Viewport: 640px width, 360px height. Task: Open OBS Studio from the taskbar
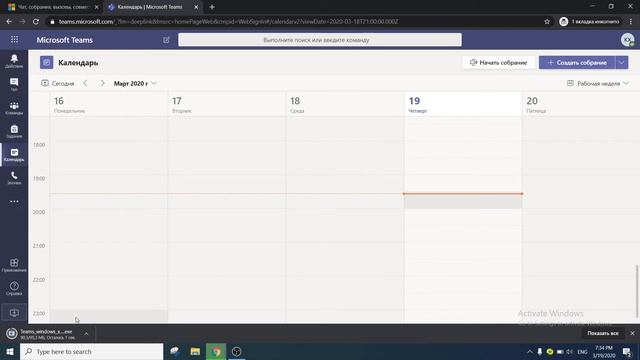(x=236, y=351)
